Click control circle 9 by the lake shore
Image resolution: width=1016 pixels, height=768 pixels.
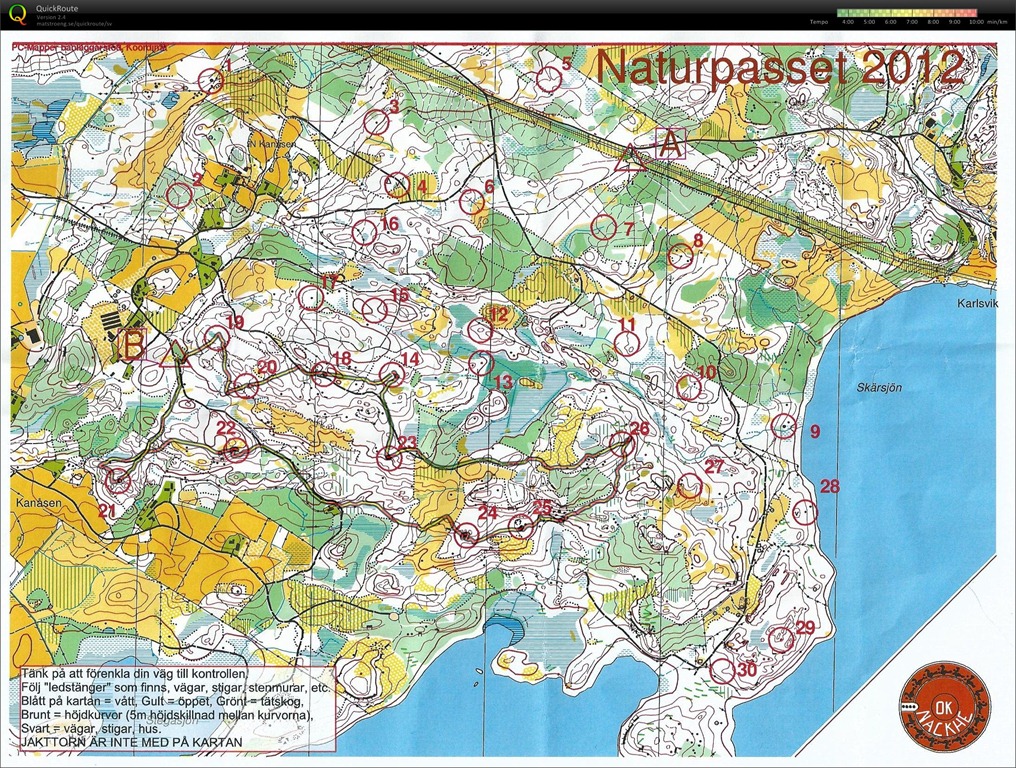(785, 427)
